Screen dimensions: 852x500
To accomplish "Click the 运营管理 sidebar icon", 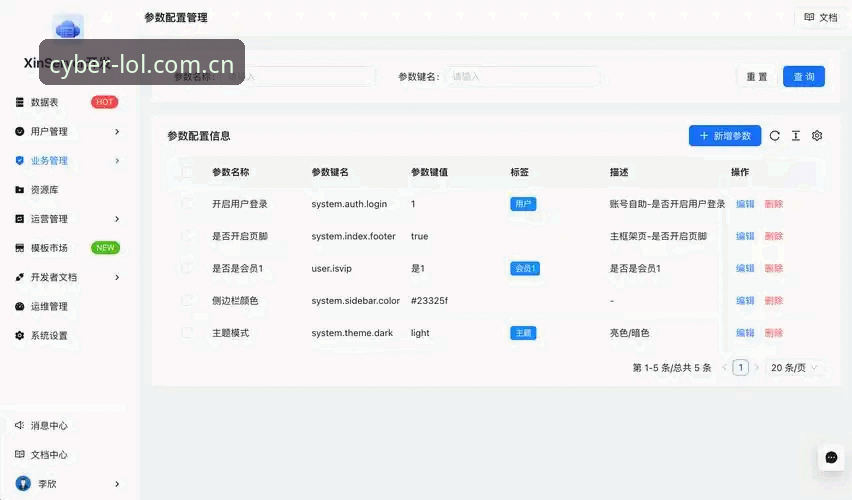I will click(20, 218).
